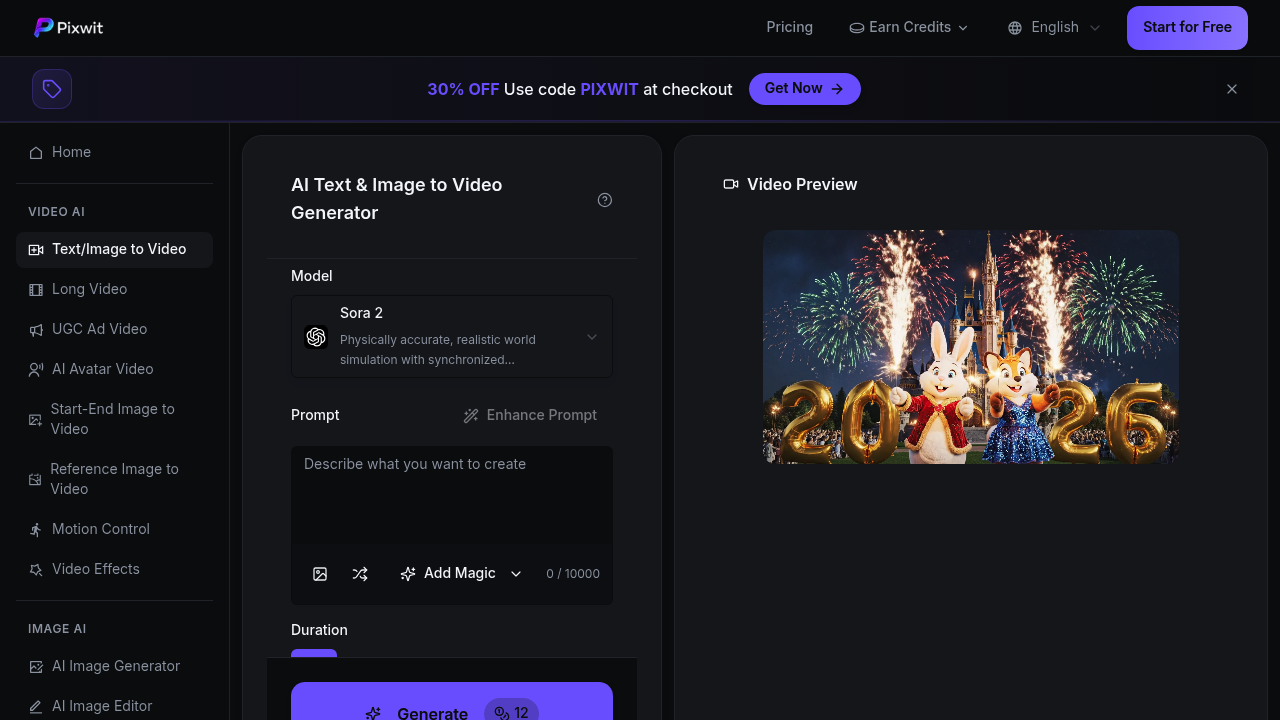Click Enhance Prompt above the text area
Viewport: 1280px width, 720px height.
(530, 415)
